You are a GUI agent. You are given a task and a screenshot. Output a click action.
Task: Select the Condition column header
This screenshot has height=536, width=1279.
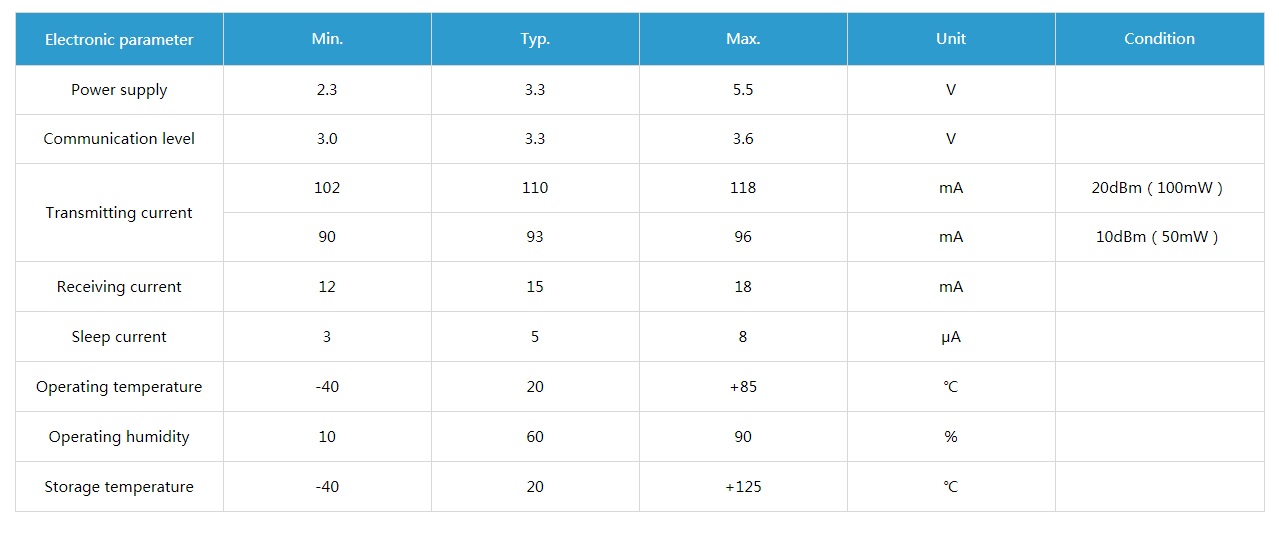[x=1159, y=39]
